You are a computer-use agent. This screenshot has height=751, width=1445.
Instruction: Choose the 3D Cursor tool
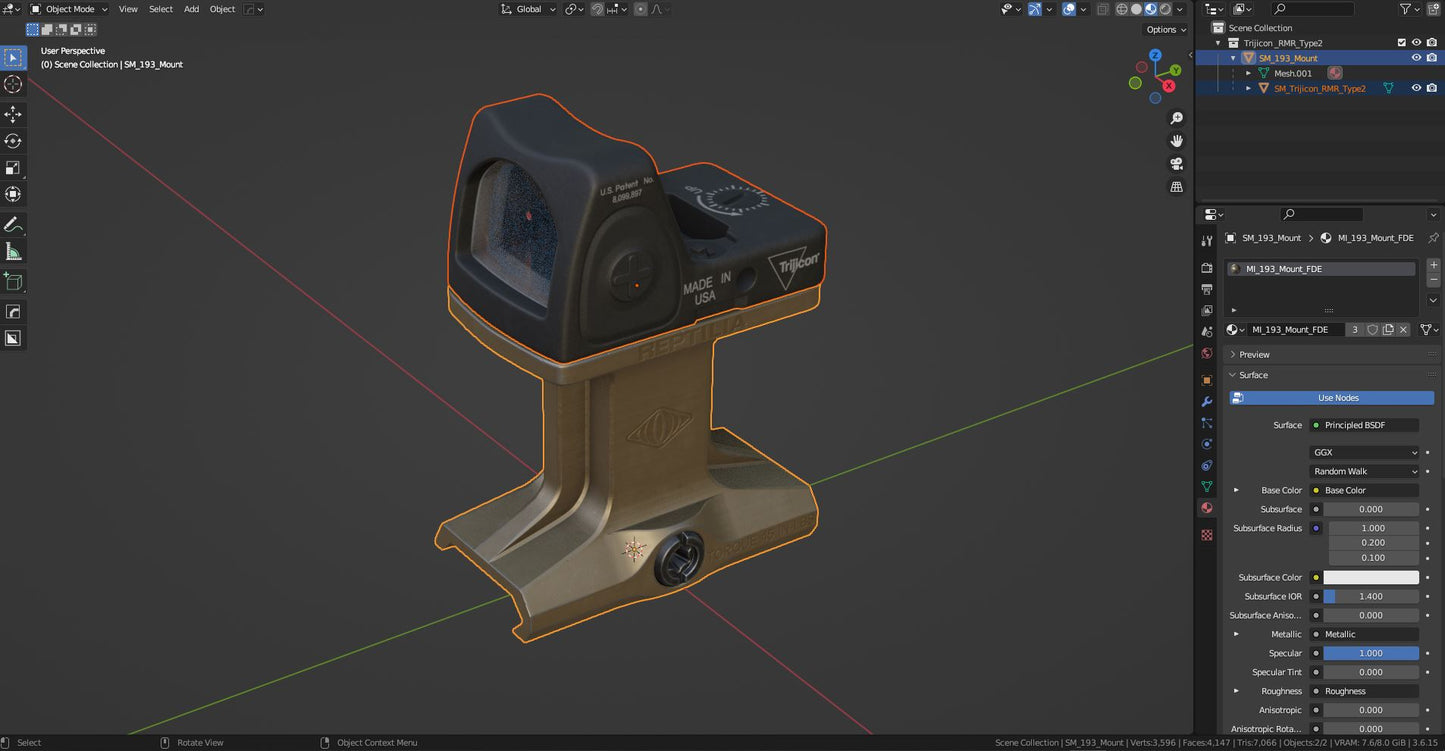[x=13, y=85]
